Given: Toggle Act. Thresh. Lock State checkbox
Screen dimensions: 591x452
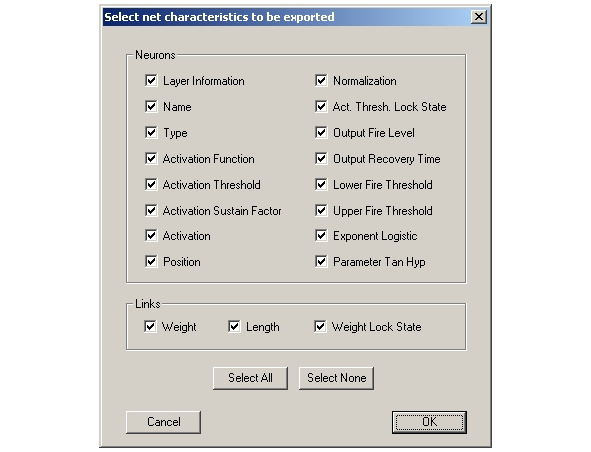Looking at the screenshot, I should pyautogui.click(x=321, y=106).
